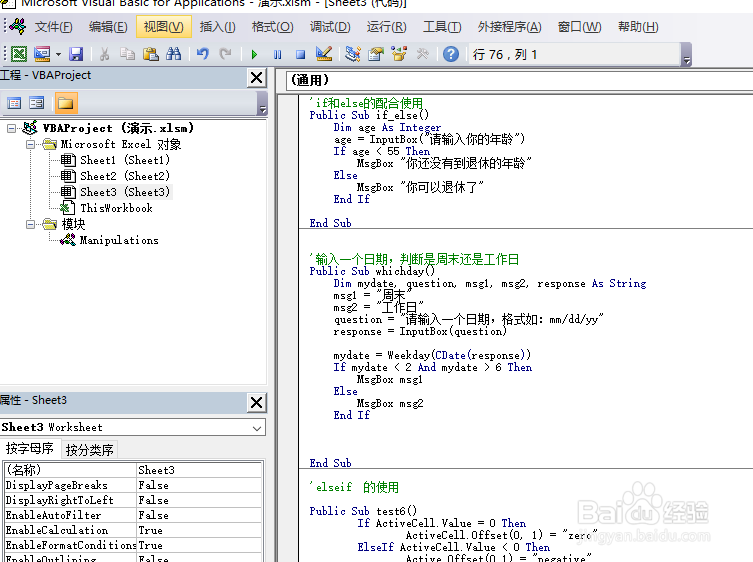Open the 编辑(E) menu
This screenshot has width=753, height=562.
pos(108,27)
